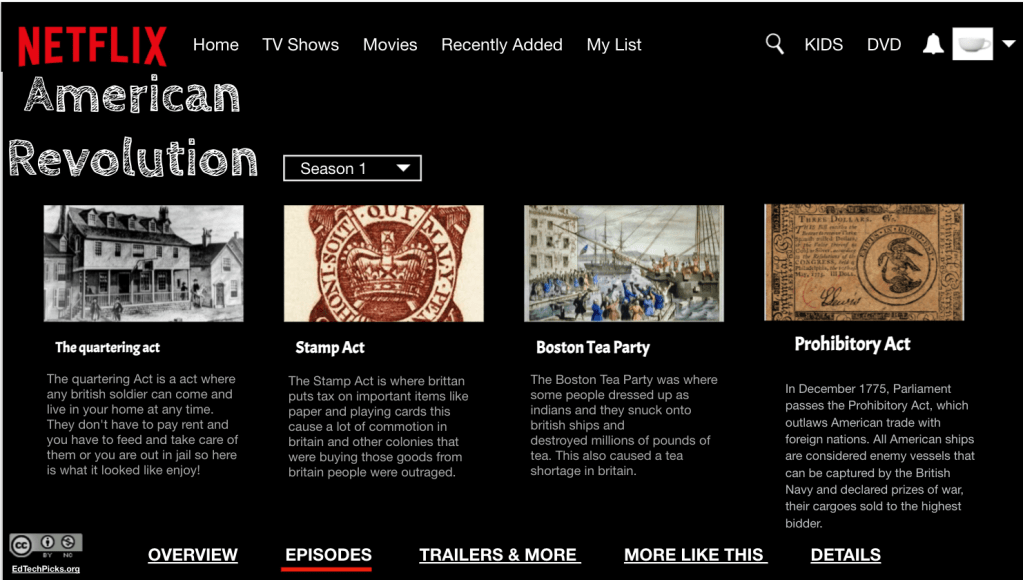The width and height of the screenshot is (1023, 580).
Task: Open Recently Added page
Action: tap(502, 44)
